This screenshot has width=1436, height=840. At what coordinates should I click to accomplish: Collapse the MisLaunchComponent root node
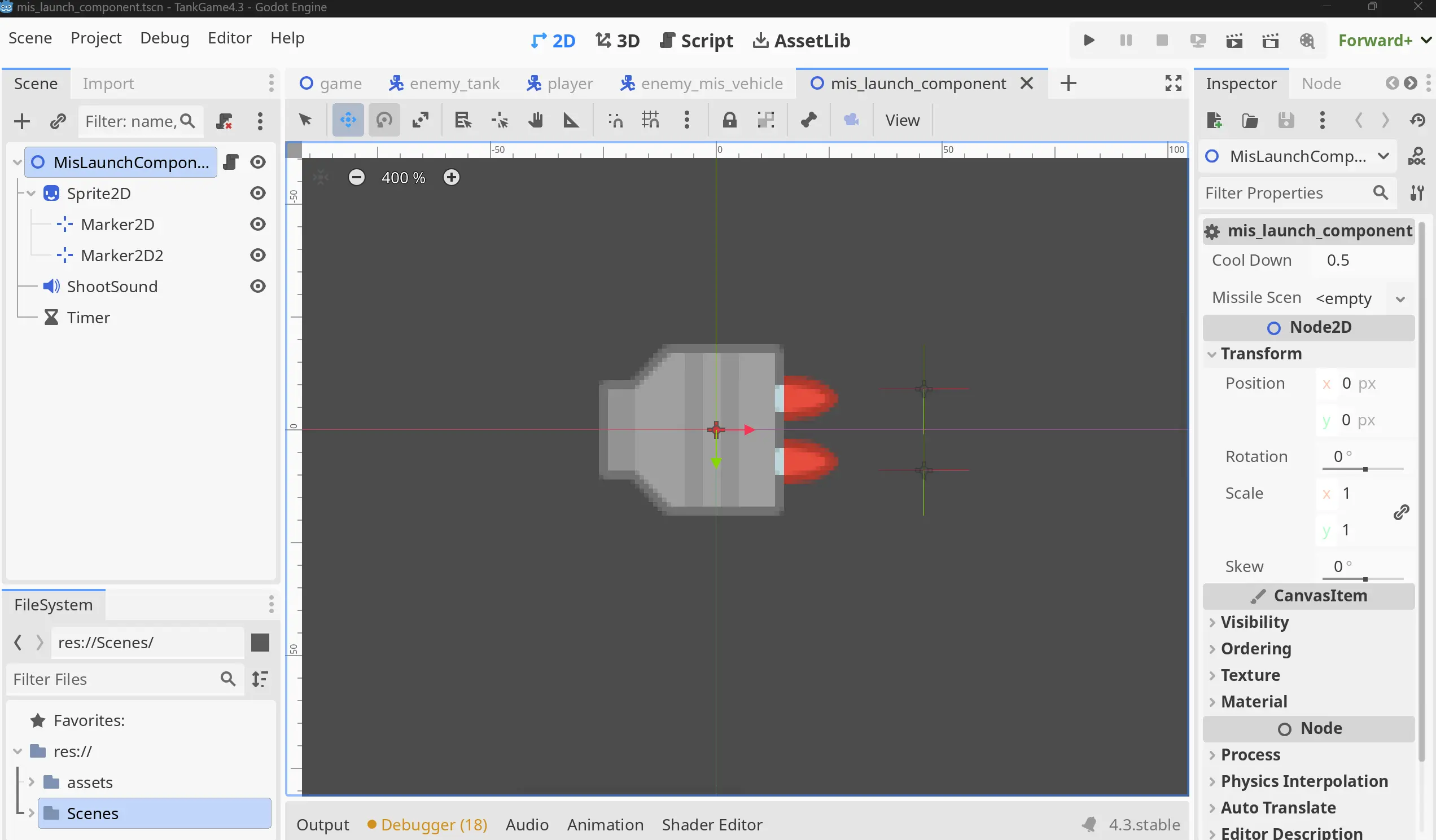point(17,162)
